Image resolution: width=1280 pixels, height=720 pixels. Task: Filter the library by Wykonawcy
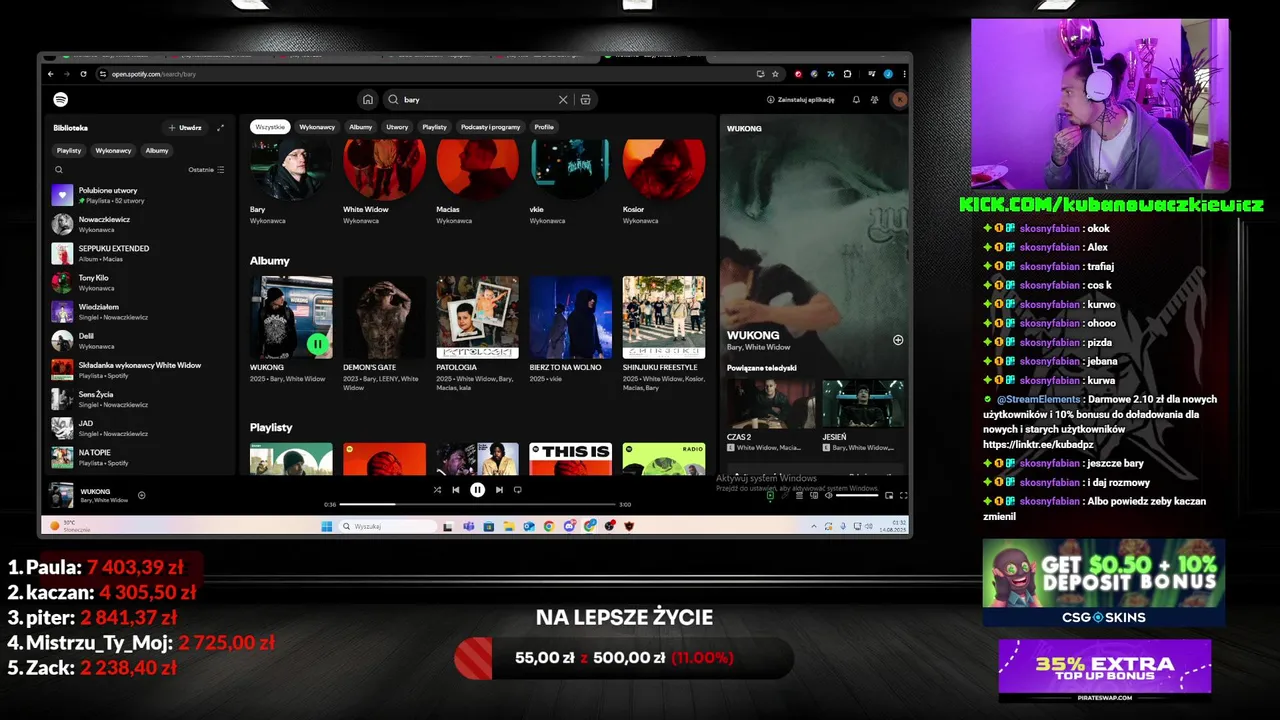point(113,150)
